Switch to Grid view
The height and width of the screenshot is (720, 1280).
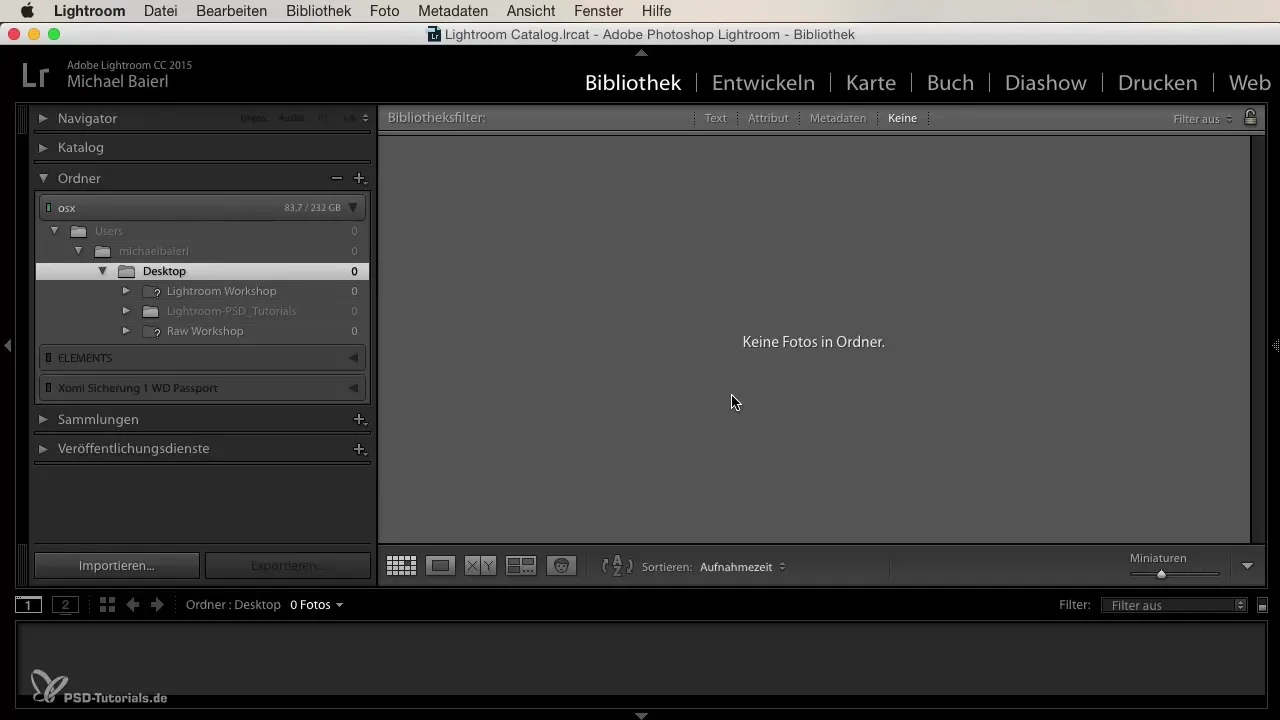coord(401,566)
